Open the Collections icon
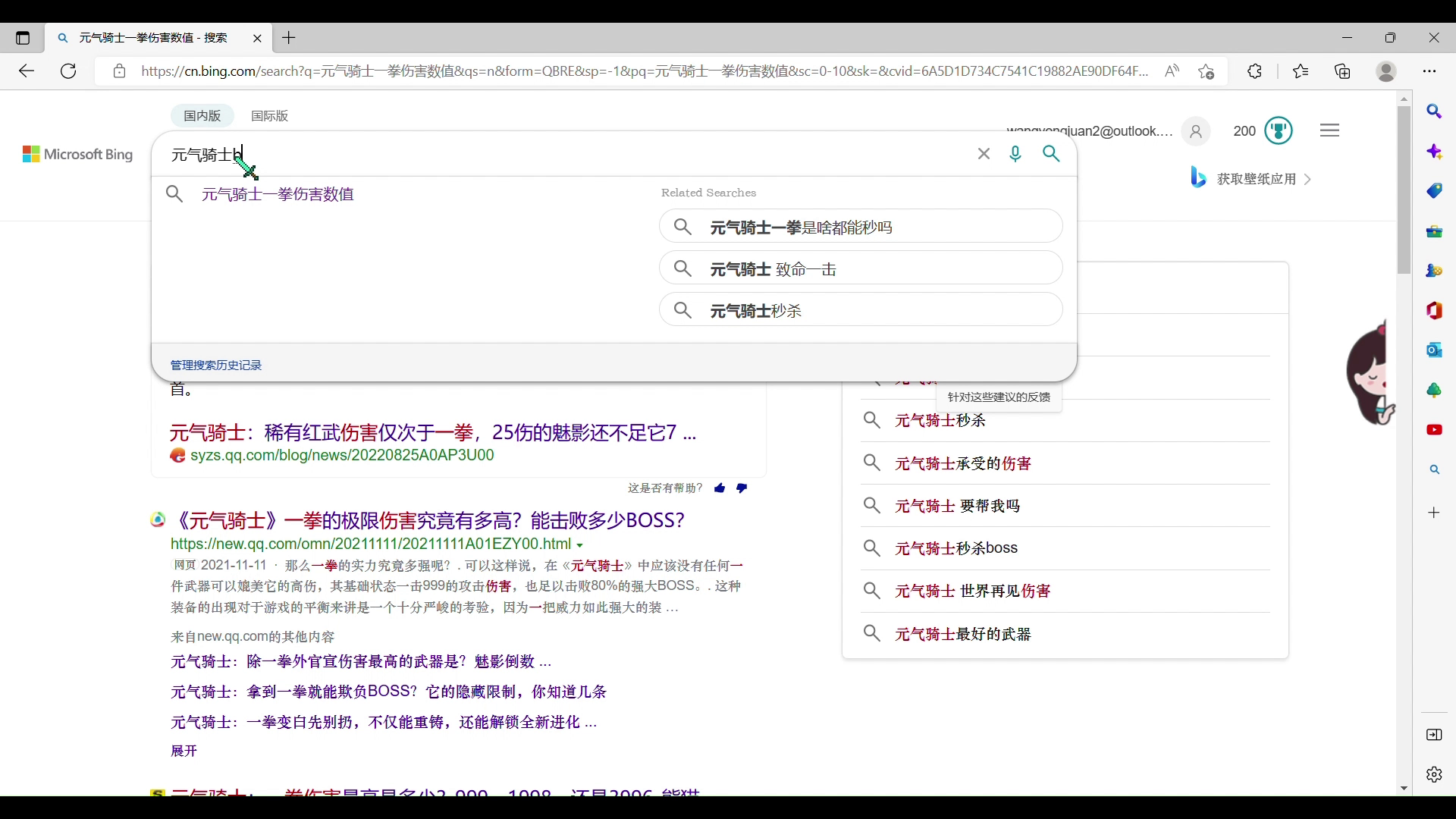The image size is (1456, 819). click(1343, 71)
